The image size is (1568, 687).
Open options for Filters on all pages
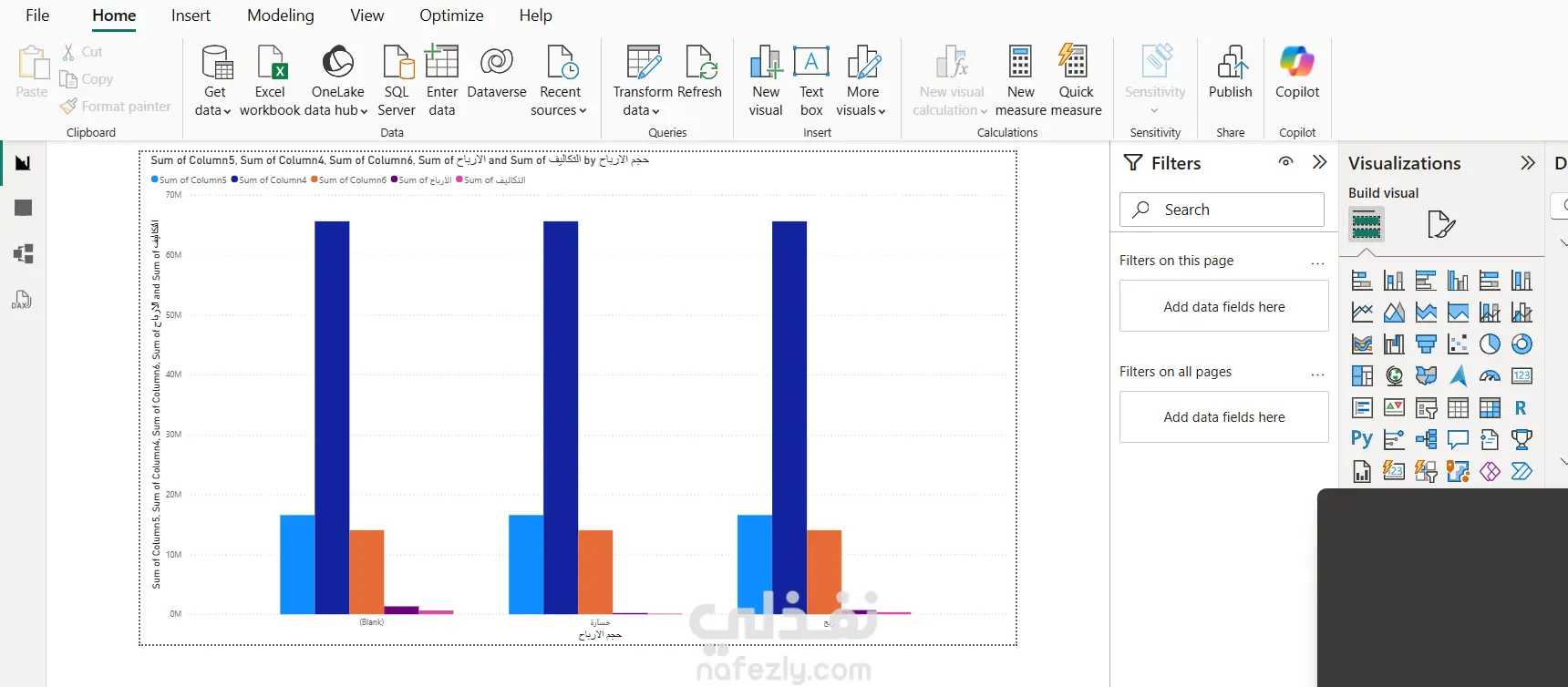1317,374
